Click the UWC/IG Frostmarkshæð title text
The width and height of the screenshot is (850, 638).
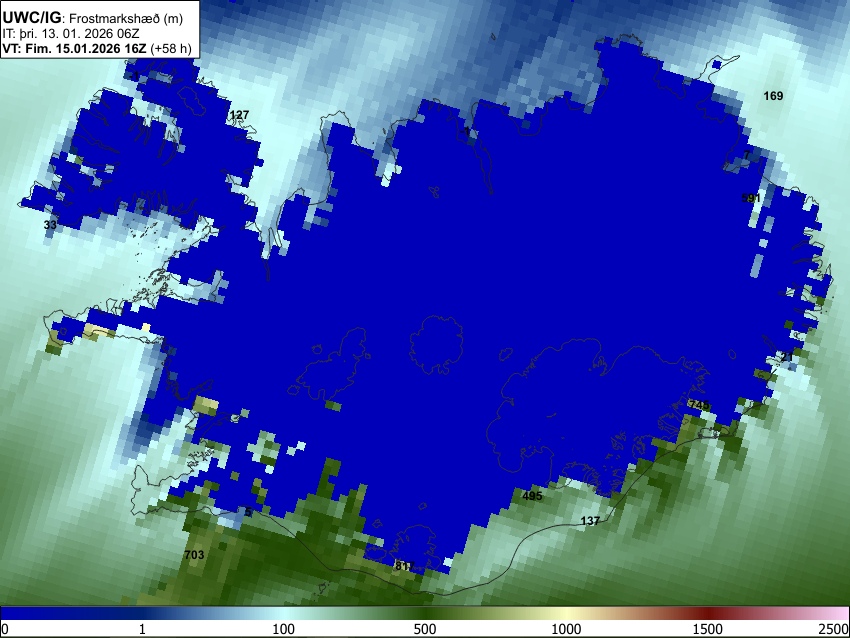[x=93, y=18]
